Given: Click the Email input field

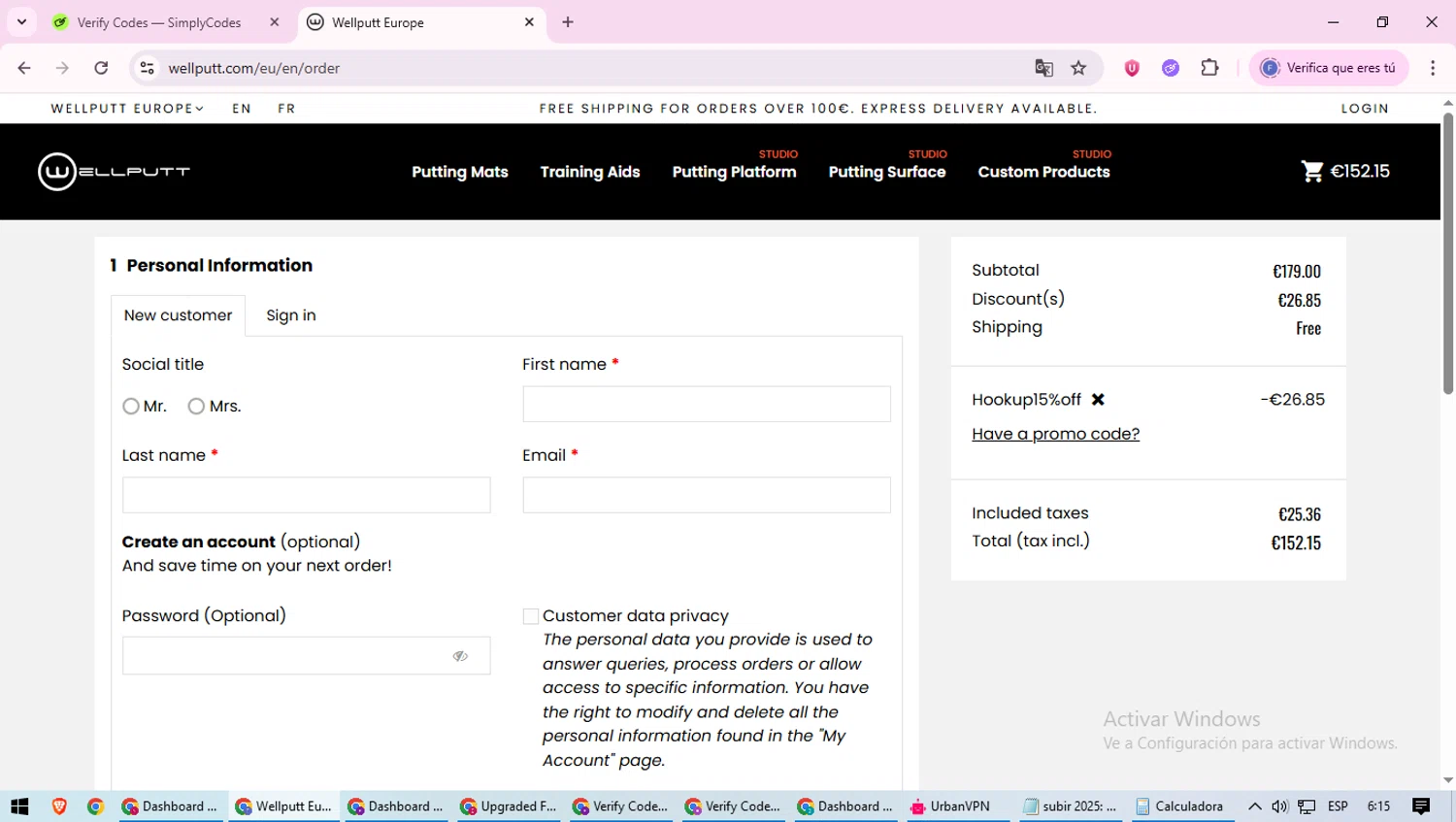Looking at the screenshot, I should click(x=707, y=495).
